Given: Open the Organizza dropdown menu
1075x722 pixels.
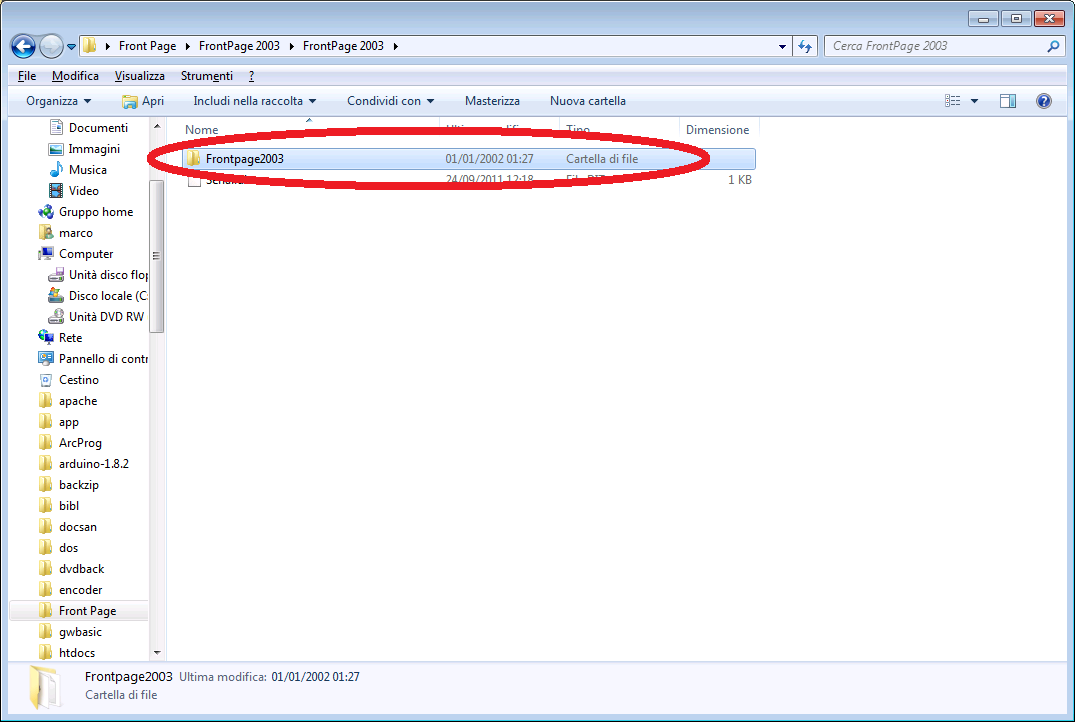Looking at the screenshot, I should [x=58, y=101].
